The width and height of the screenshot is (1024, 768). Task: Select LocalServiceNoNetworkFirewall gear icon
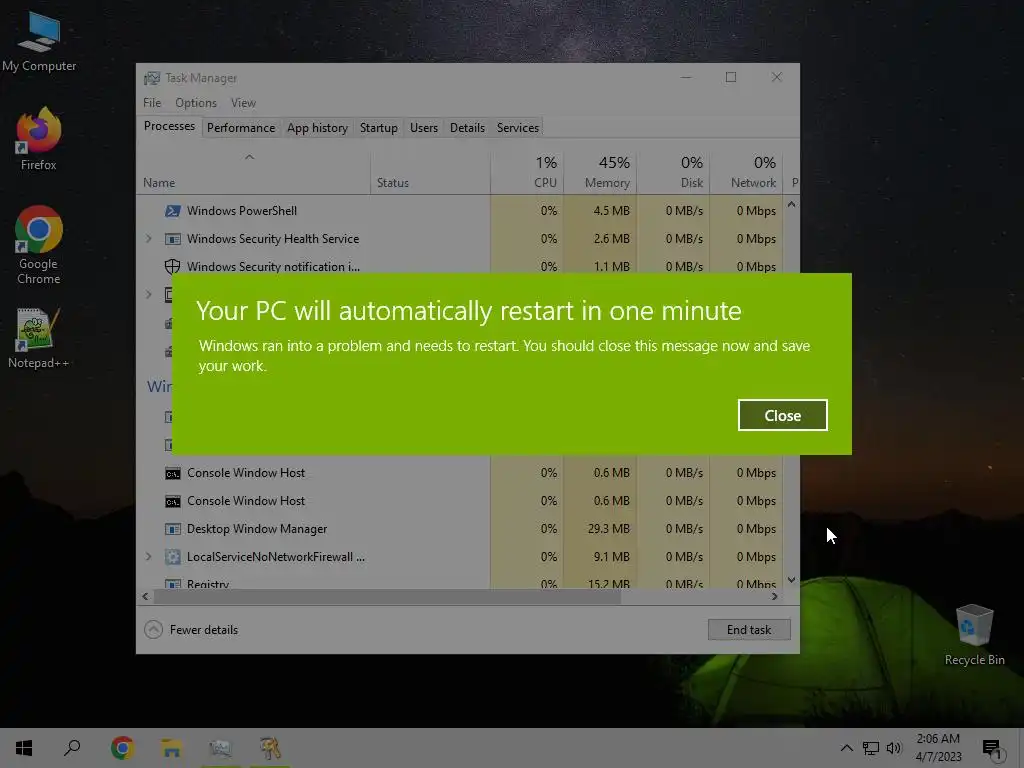click(x=172, y=556)
